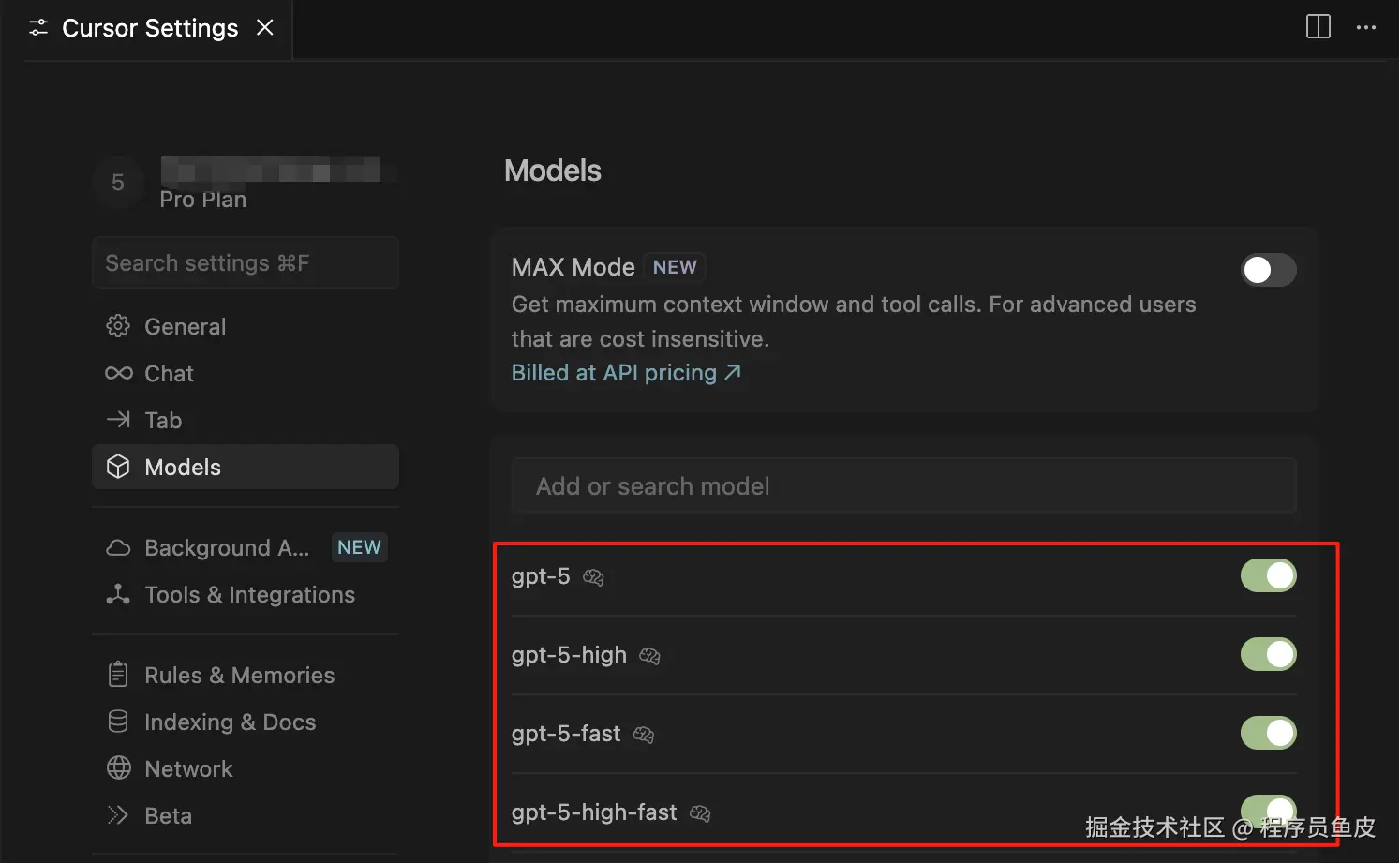Viewport: 1400px width, 864px height.
Task: Click the Rules & Memories clipboard icon
Action: (x=118, y=675)
